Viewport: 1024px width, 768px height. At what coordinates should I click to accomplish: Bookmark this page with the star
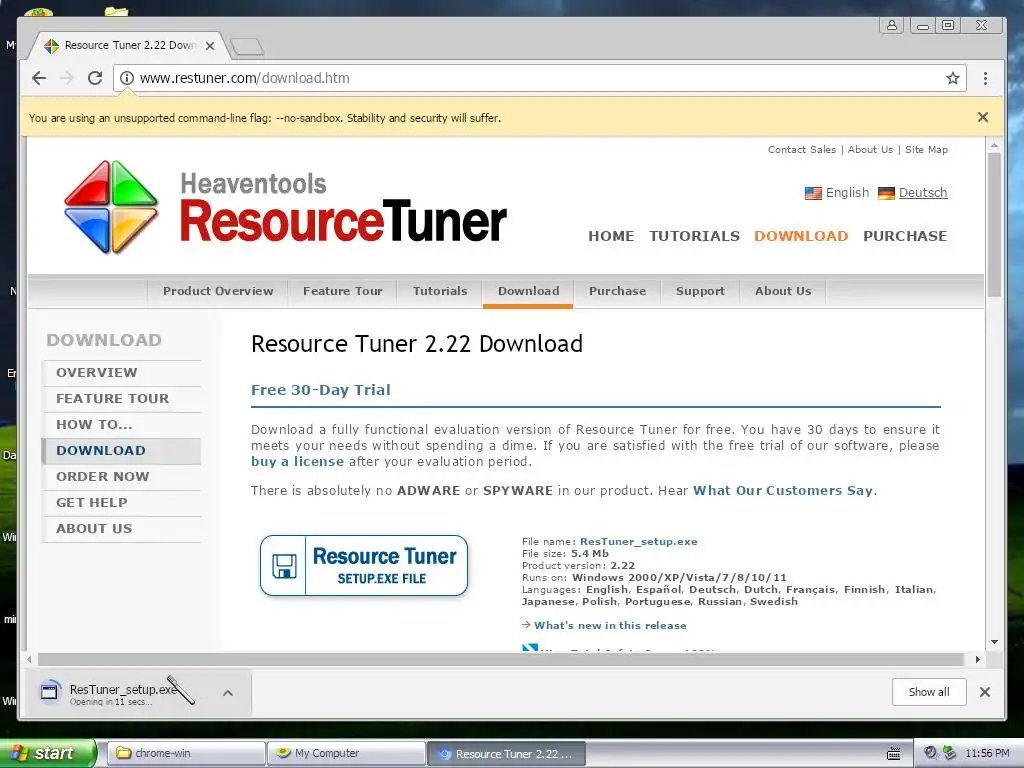pyautogui.click(x=953, y=78)
